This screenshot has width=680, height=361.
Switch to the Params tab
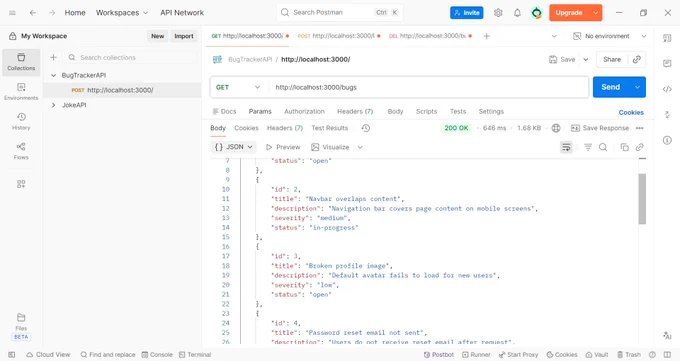[x=260, y=112]
